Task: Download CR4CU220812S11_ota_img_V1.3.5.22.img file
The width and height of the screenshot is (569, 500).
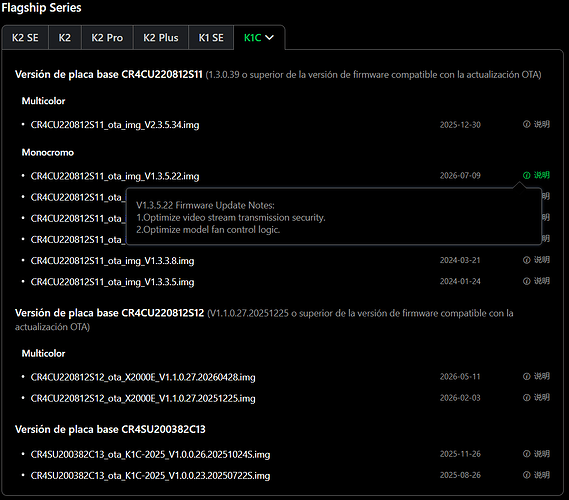Action: point(115,176)
